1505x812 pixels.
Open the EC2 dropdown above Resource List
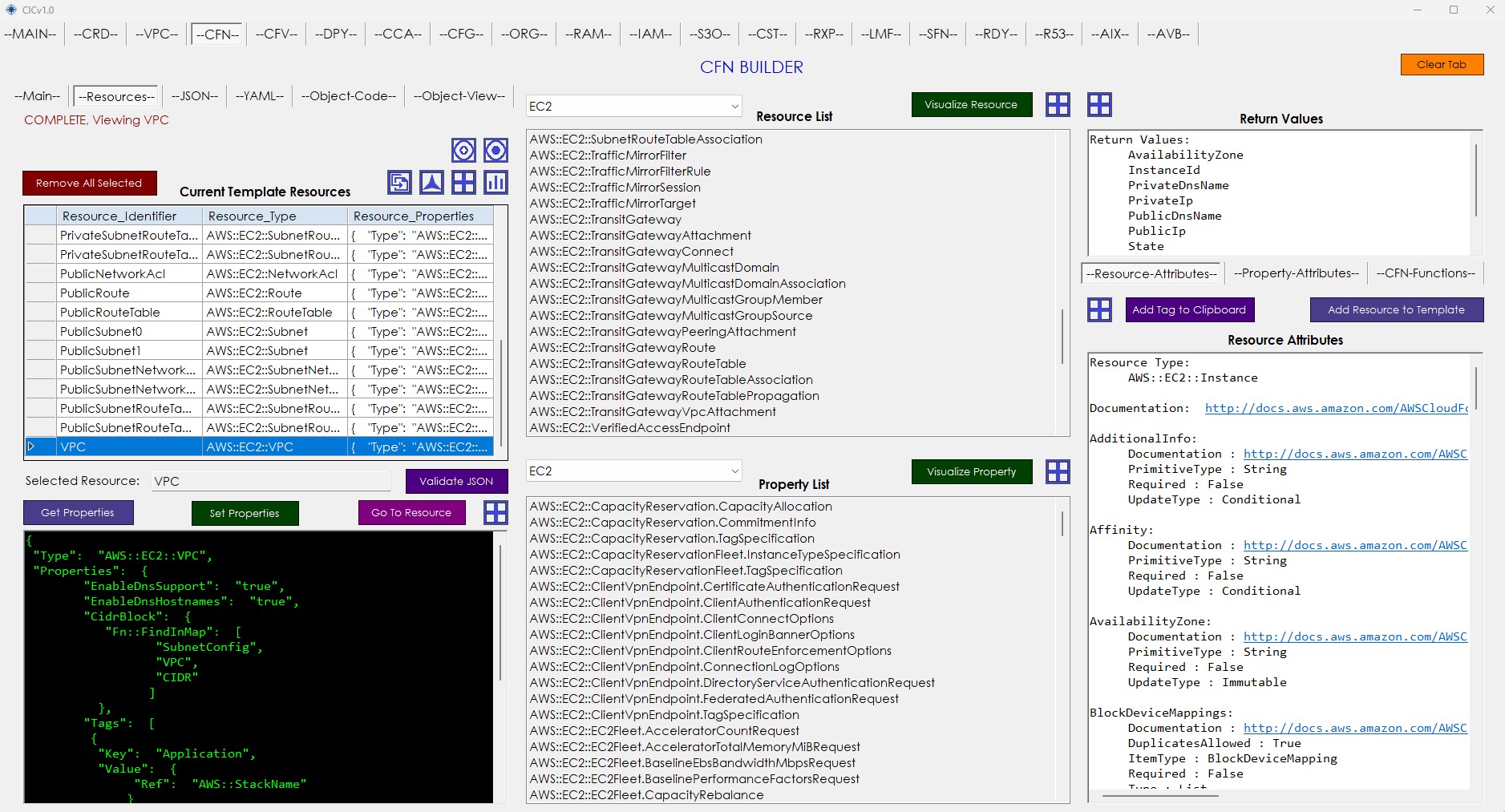[633, 106]
